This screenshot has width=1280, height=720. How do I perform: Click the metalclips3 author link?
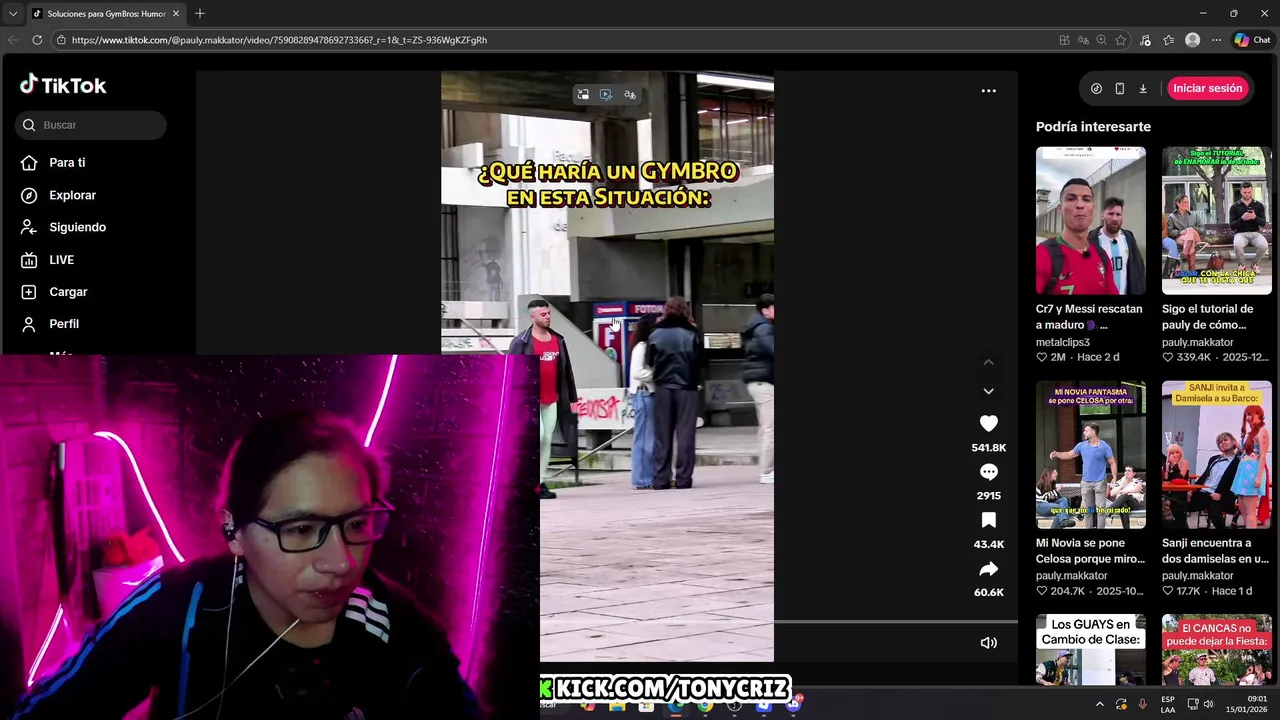[1063, 342]
